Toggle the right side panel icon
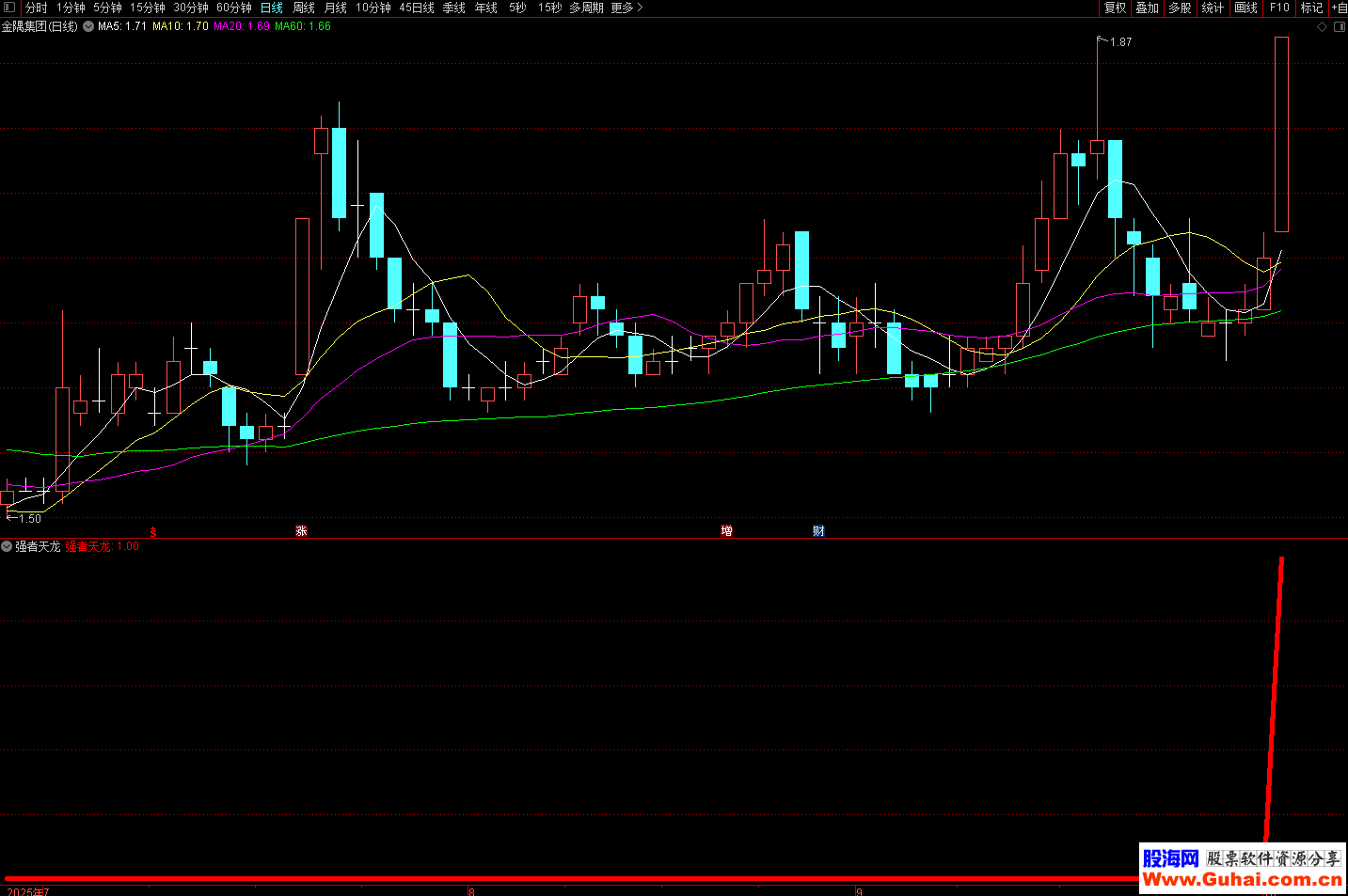This screenshot has height=896, width=1348. pyautogui.click(x=1339, y=27)
